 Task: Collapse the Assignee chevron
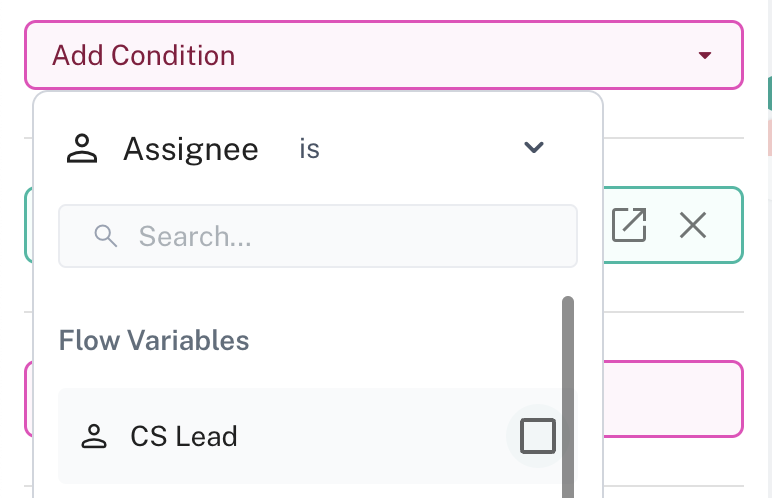534,148
